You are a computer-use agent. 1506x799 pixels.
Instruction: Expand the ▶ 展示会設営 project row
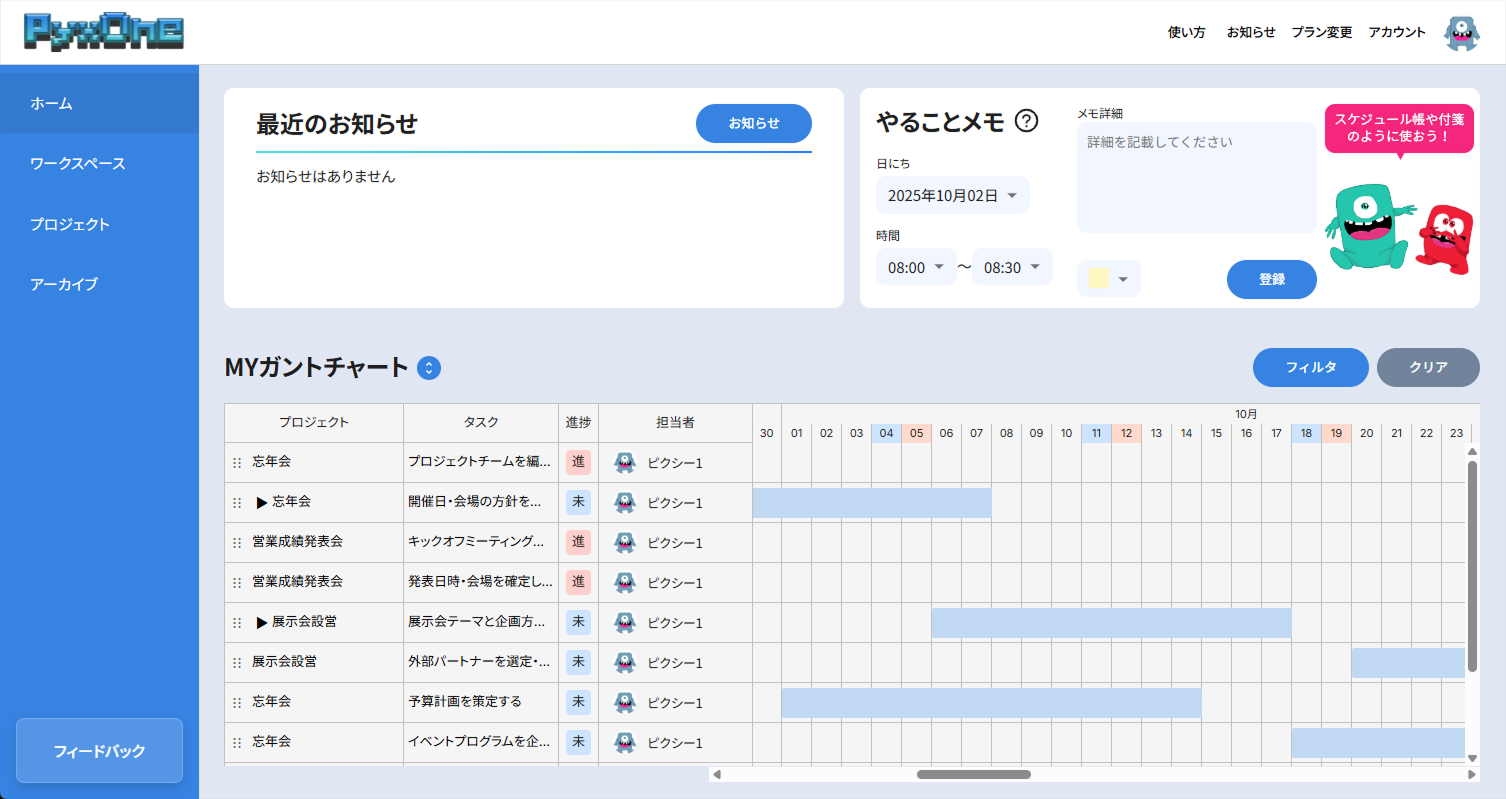(x=262, y=622)
